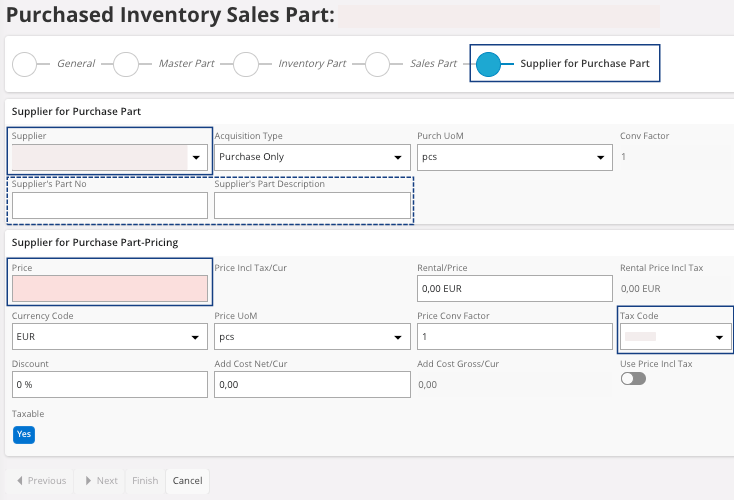734x500 pixels.
Task: Focus the Supplier's Part No field
Action: pyautogui.click(x=110, y=205)
